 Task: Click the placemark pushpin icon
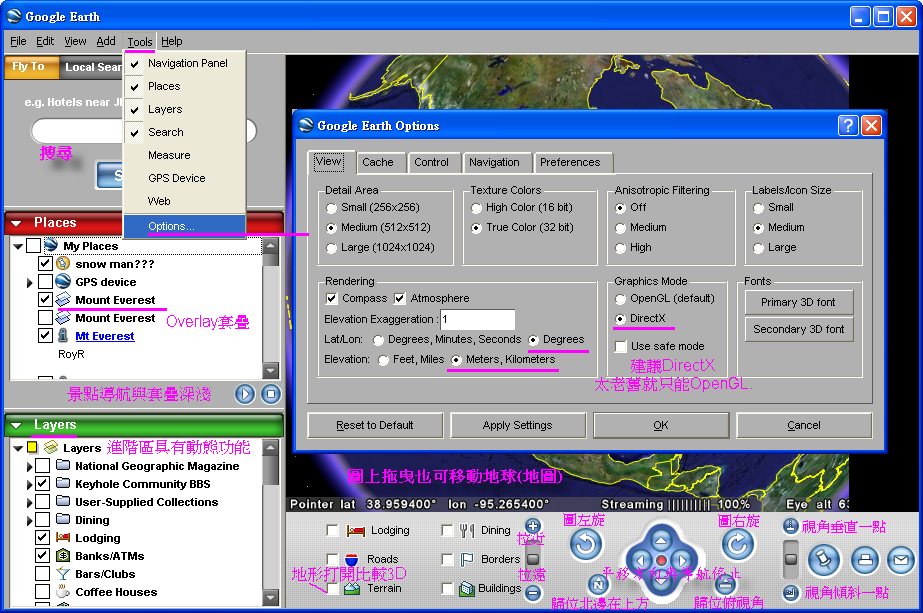coord(824,560)
